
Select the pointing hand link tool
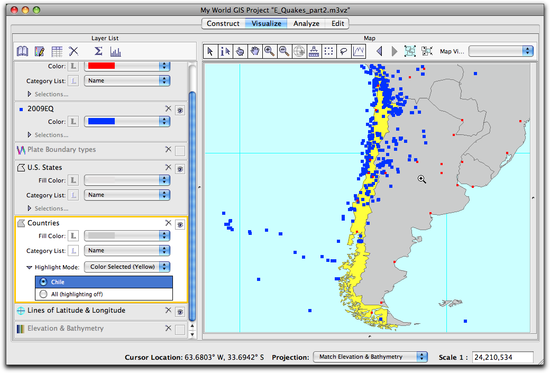coord(240,52)
